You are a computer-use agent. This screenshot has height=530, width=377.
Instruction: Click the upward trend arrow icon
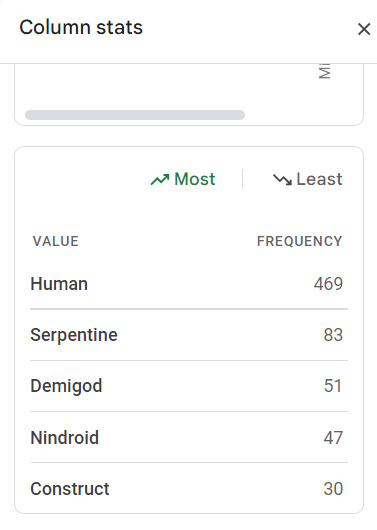click(160, 179)
